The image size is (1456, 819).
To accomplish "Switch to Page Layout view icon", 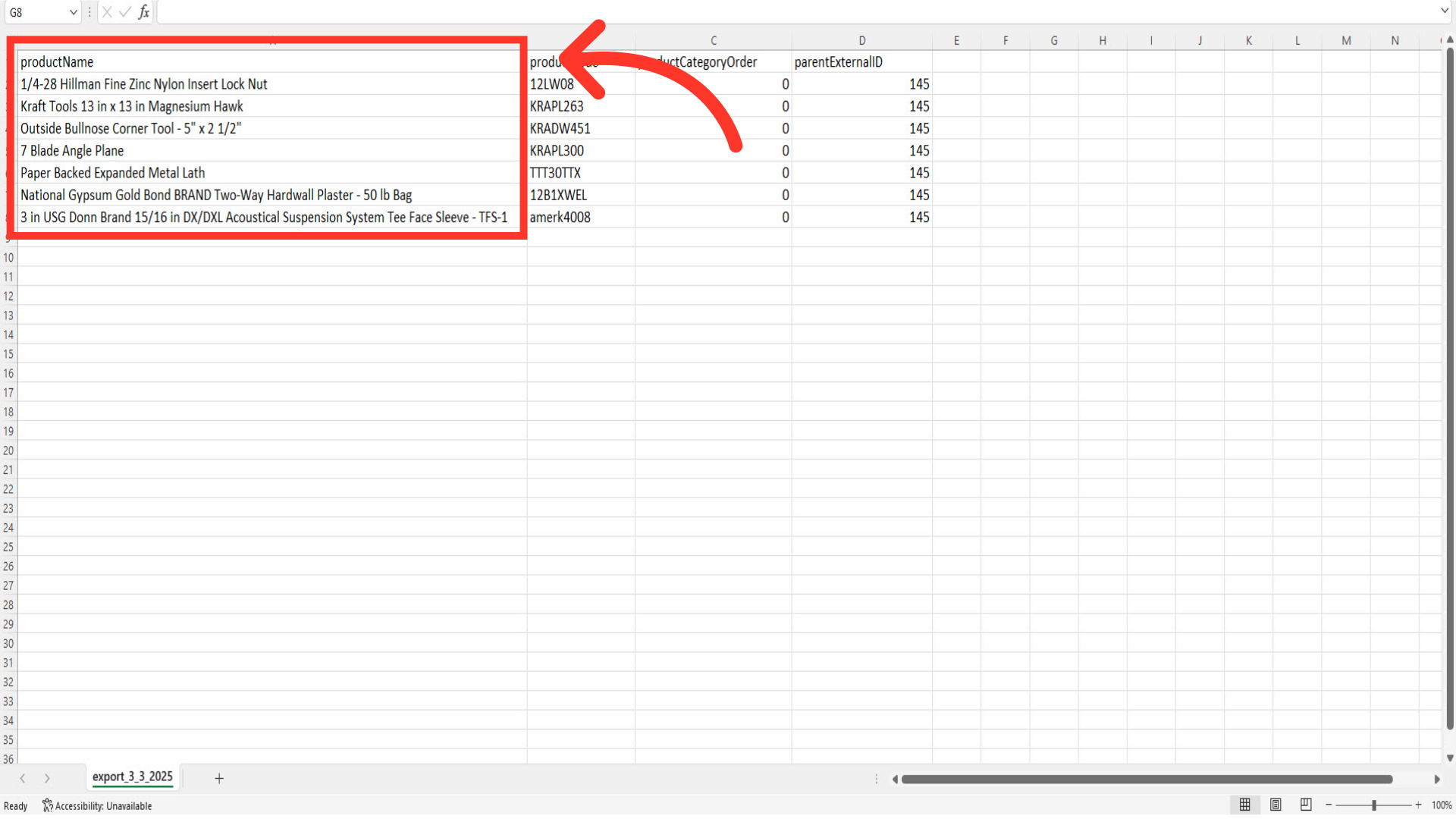I will (x=1276, y=805).
